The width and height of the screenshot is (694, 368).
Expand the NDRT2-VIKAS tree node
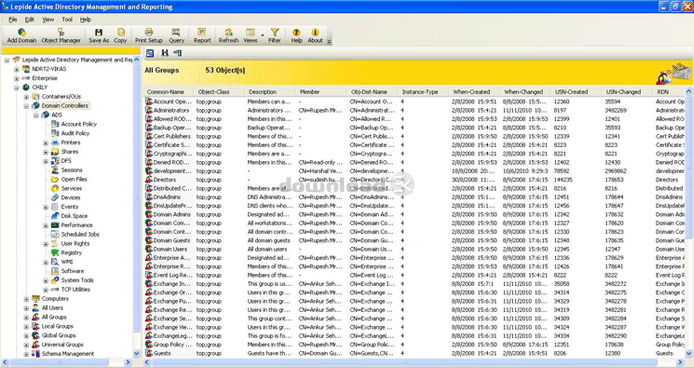point(16,69)
